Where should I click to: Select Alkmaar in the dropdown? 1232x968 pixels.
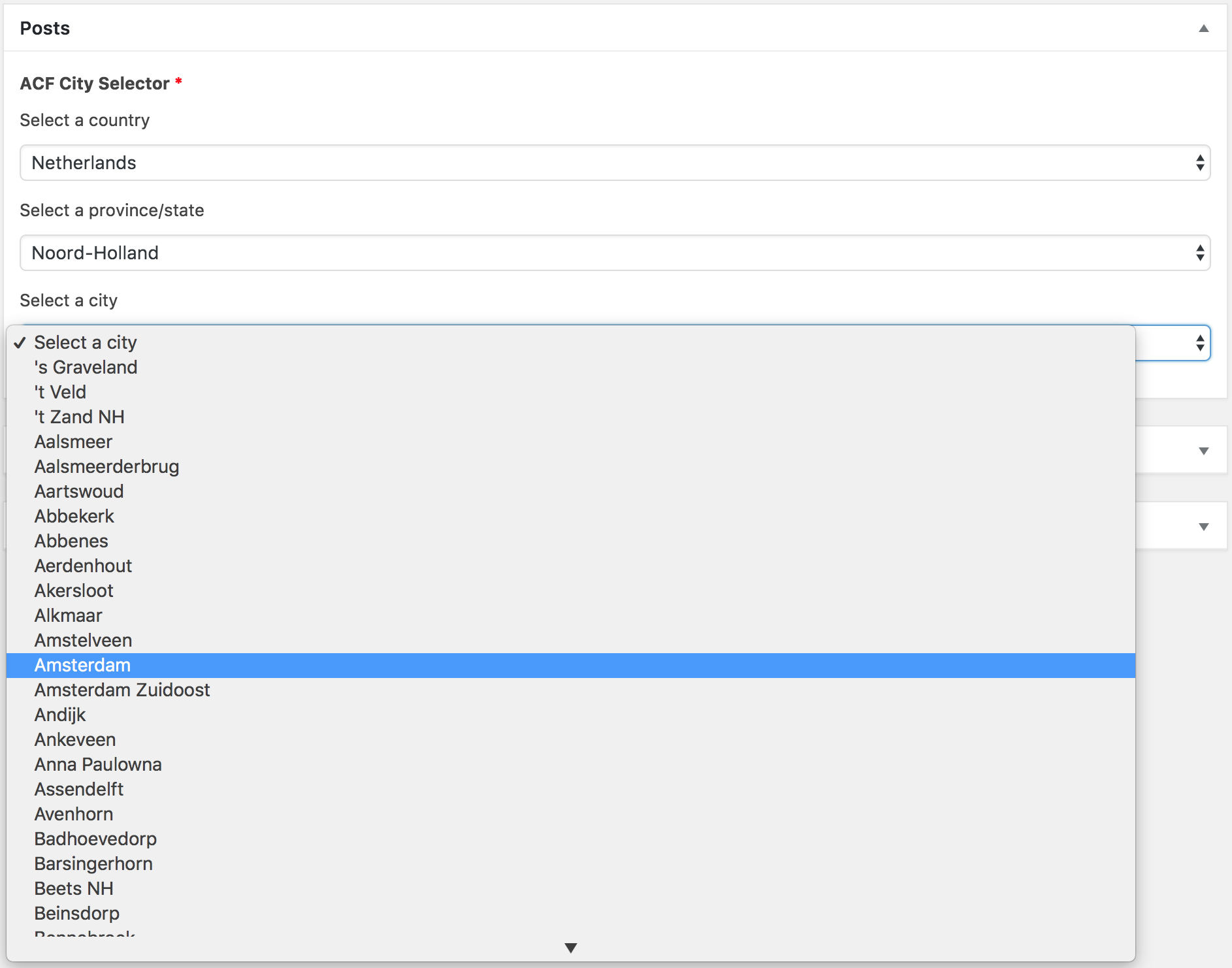coord(571,615)
